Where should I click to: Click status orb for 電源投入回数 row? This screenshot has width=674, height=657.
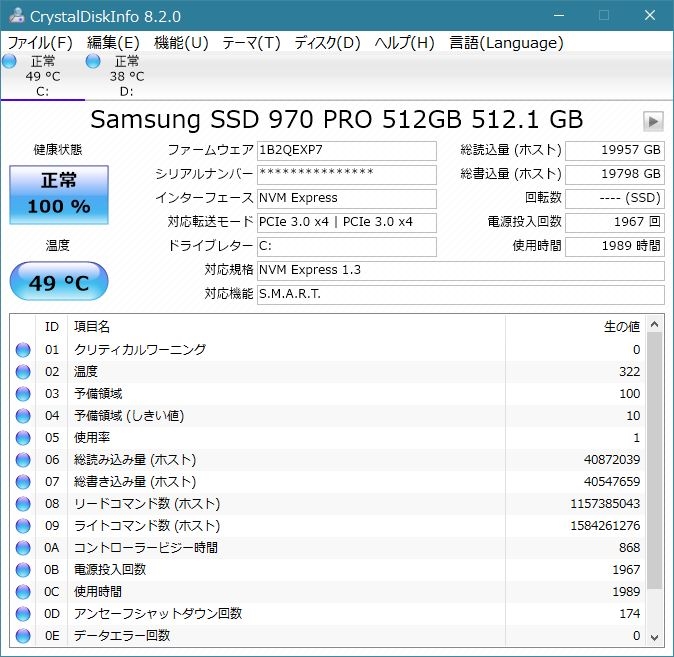click(x=23, y=570)
